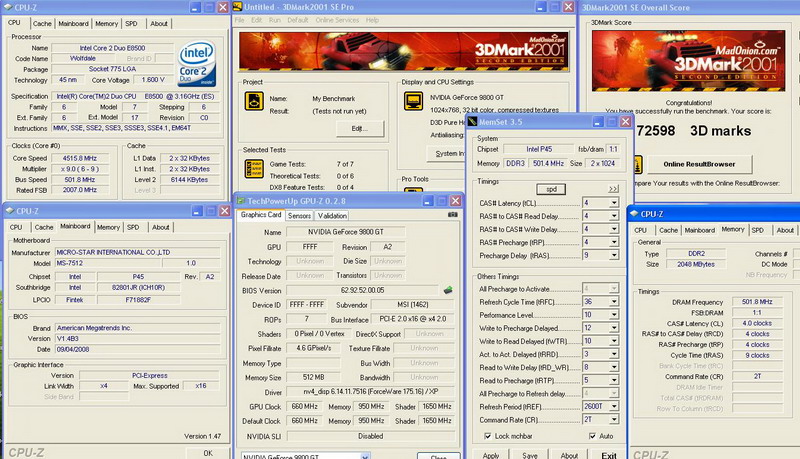Screen dimensions: 800x459
Task: Click the About button in MemSet
Action: pyautogui.click(x=569, y=455)
